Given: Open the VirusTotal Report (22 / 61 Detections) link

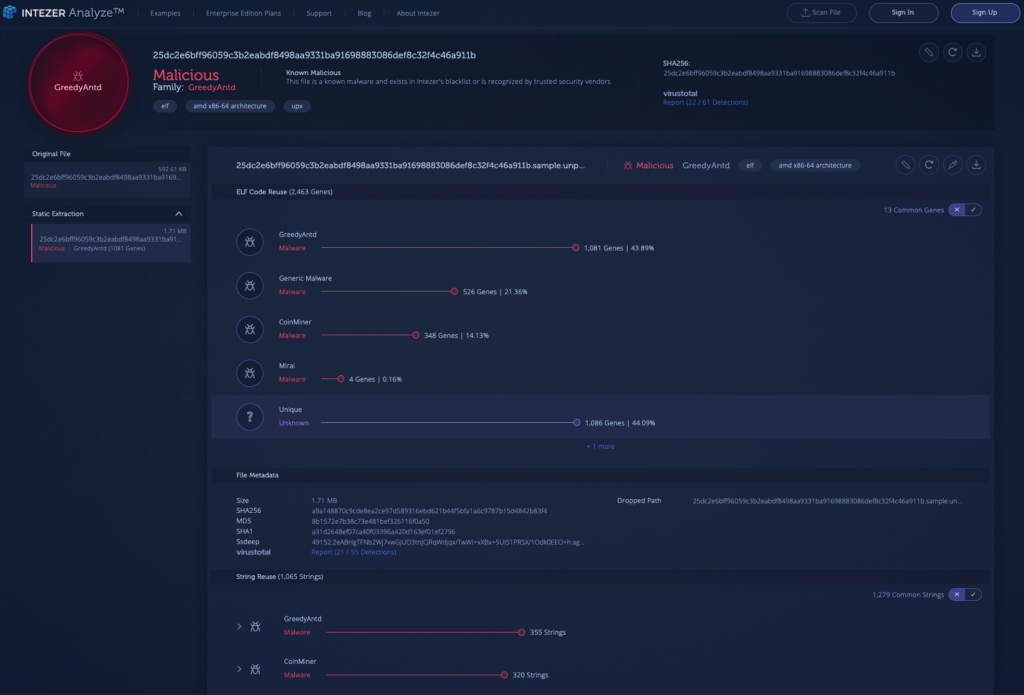Looking at the screenshot, I should click(705, 102).
